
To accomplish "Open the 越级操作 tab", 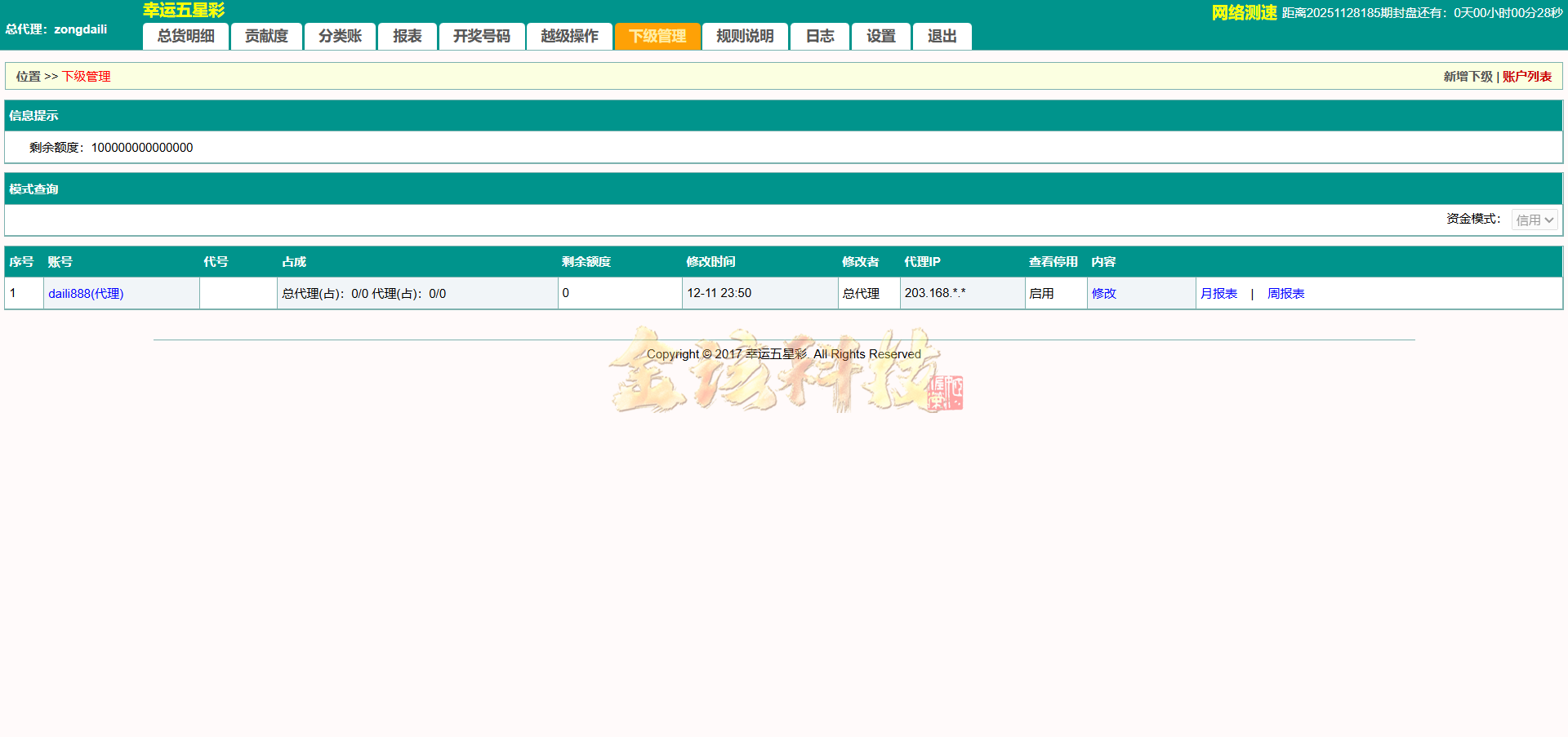I will (569, 36).
